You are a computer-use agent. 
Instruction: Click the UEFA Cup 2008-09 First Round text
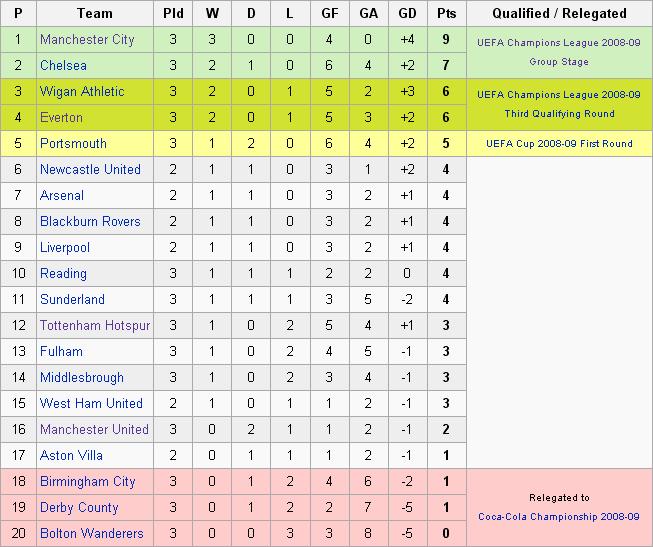pyautogui.click(x=559, y=144)
